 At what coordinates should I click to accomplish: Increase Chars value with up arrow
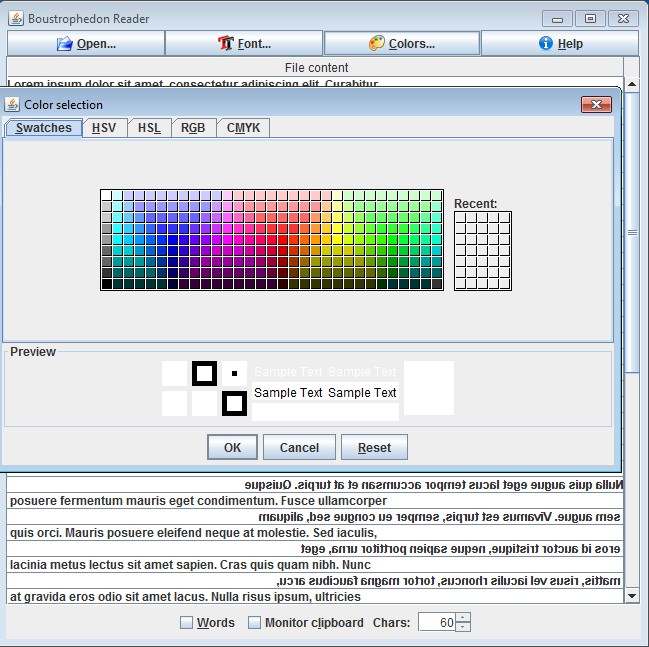pyautogui.click(x=462, y=618)
